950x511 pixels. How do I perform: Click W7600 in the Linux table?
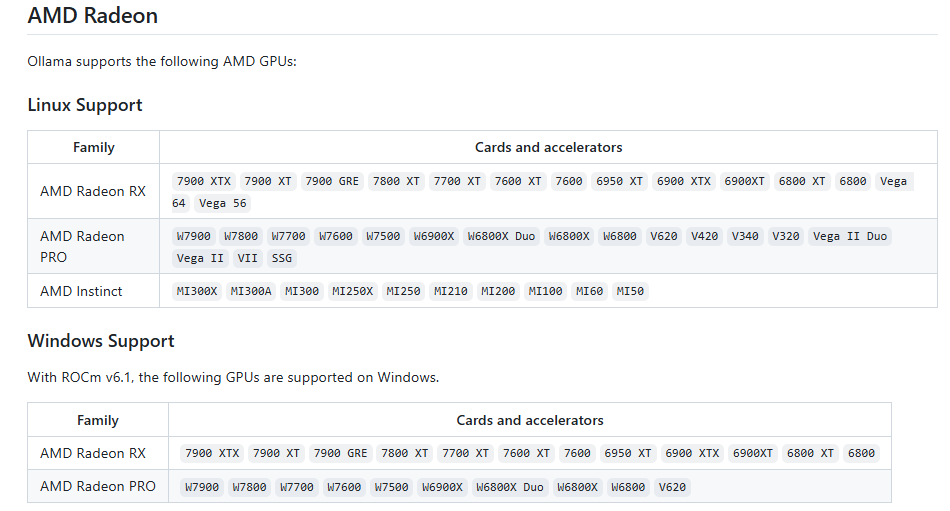336,236
